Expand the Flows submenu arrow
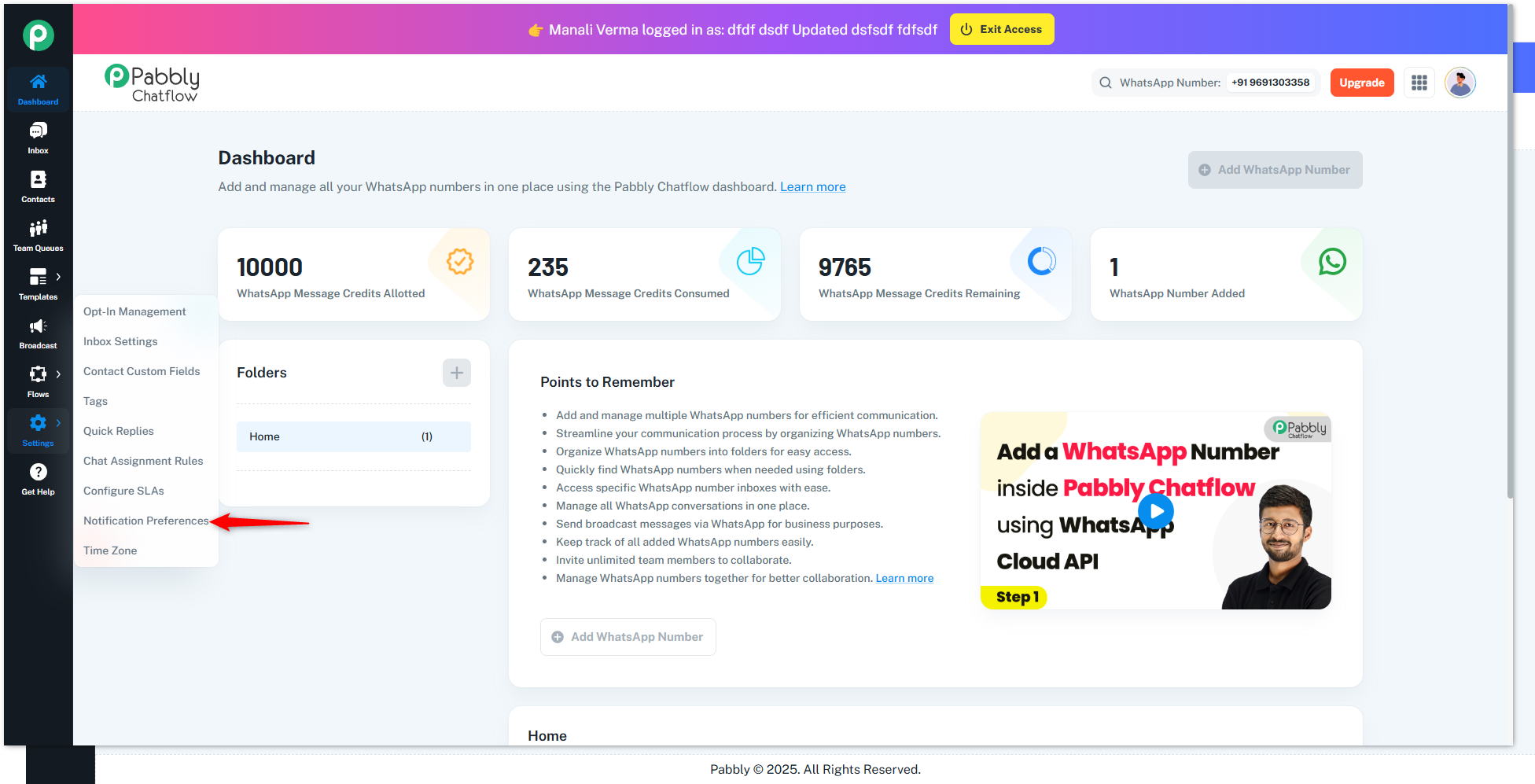This screenshot has height=784, width=1535. 58,374
